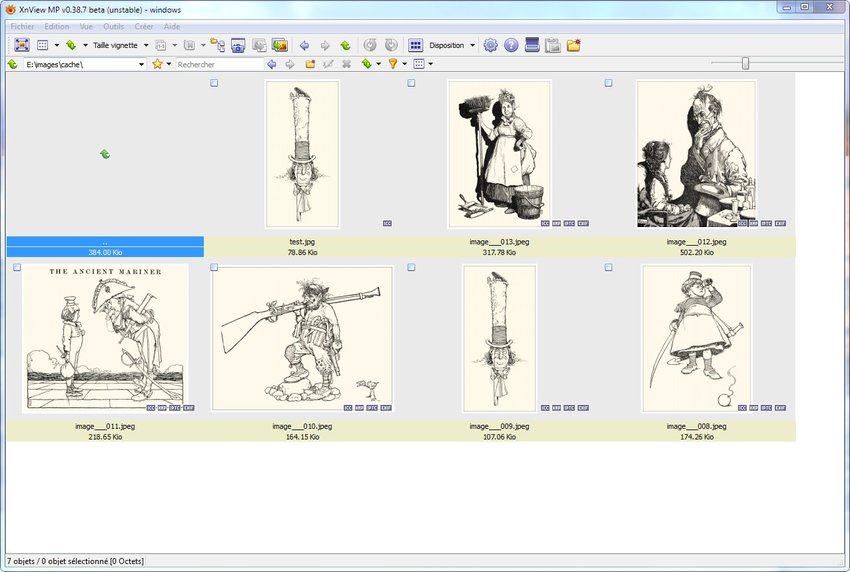Click the rename pencil icon

tap(328, 64)
